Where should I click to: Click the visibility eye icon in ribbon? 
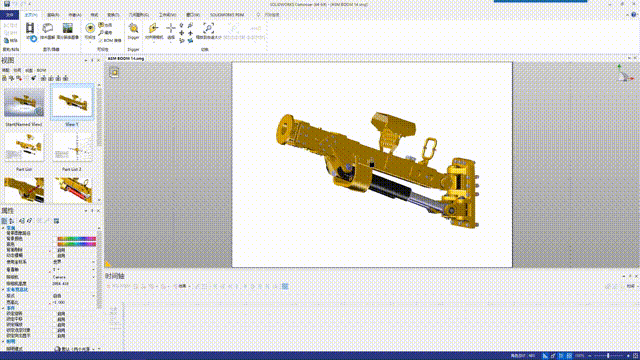[90, 28]
